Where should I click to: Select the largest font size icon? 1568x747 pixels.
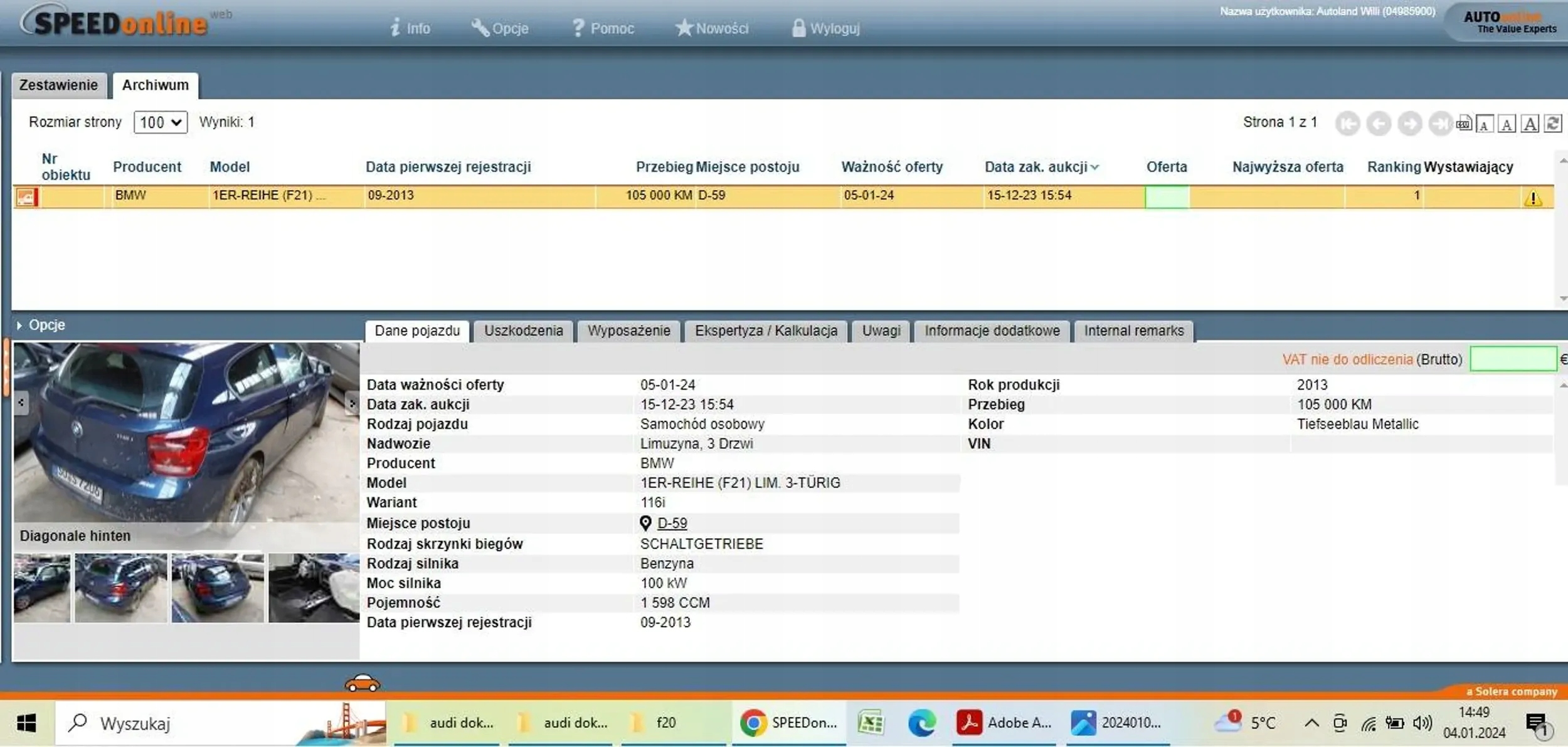tap(1530, 124)
